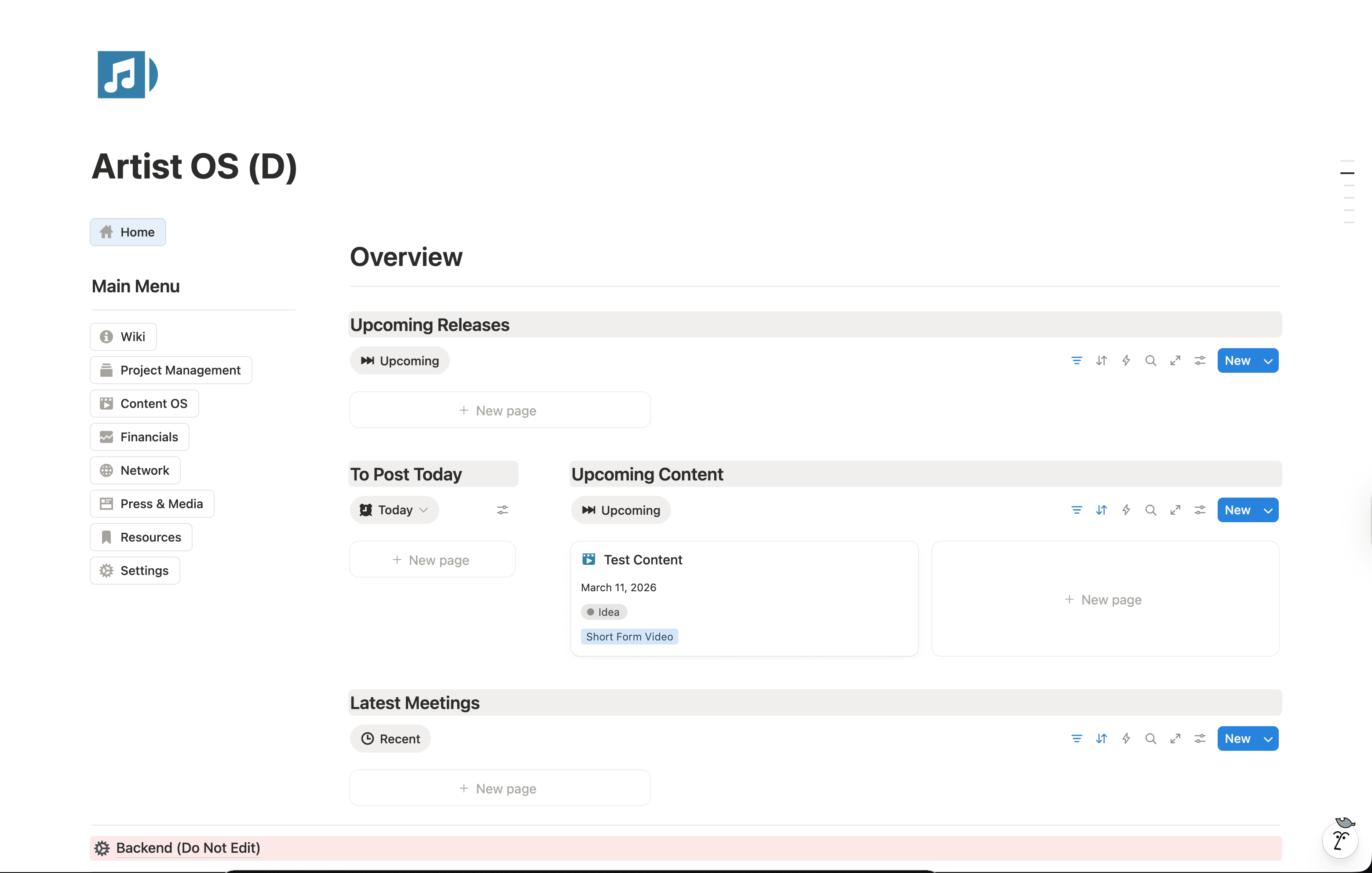The image size is (1372, 873).
Task: Open view settings in To Post Today
Action: [502, 509]
